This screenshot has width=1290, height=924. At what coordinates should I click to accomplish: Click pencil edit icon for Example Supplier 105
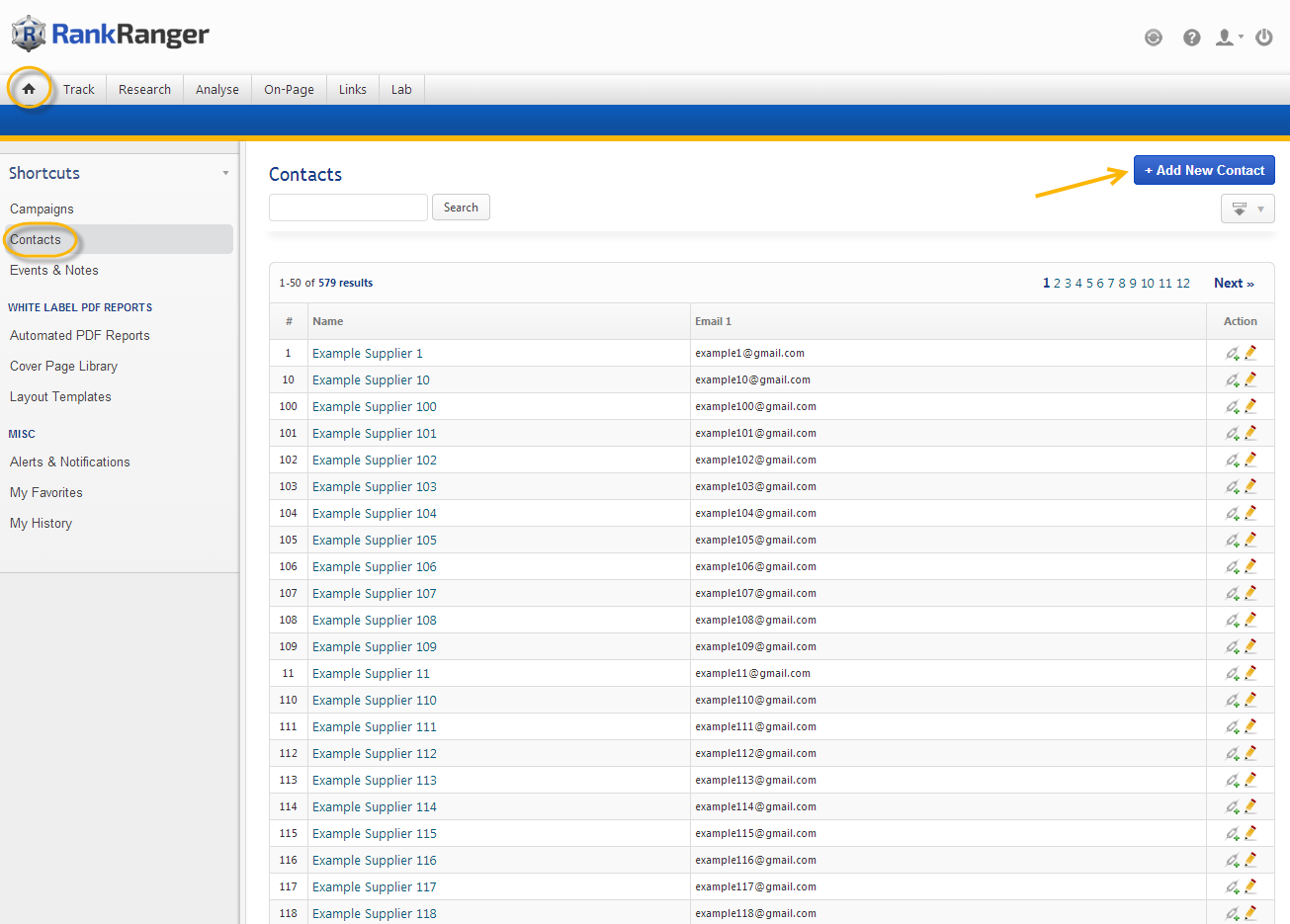[1250, 540]
